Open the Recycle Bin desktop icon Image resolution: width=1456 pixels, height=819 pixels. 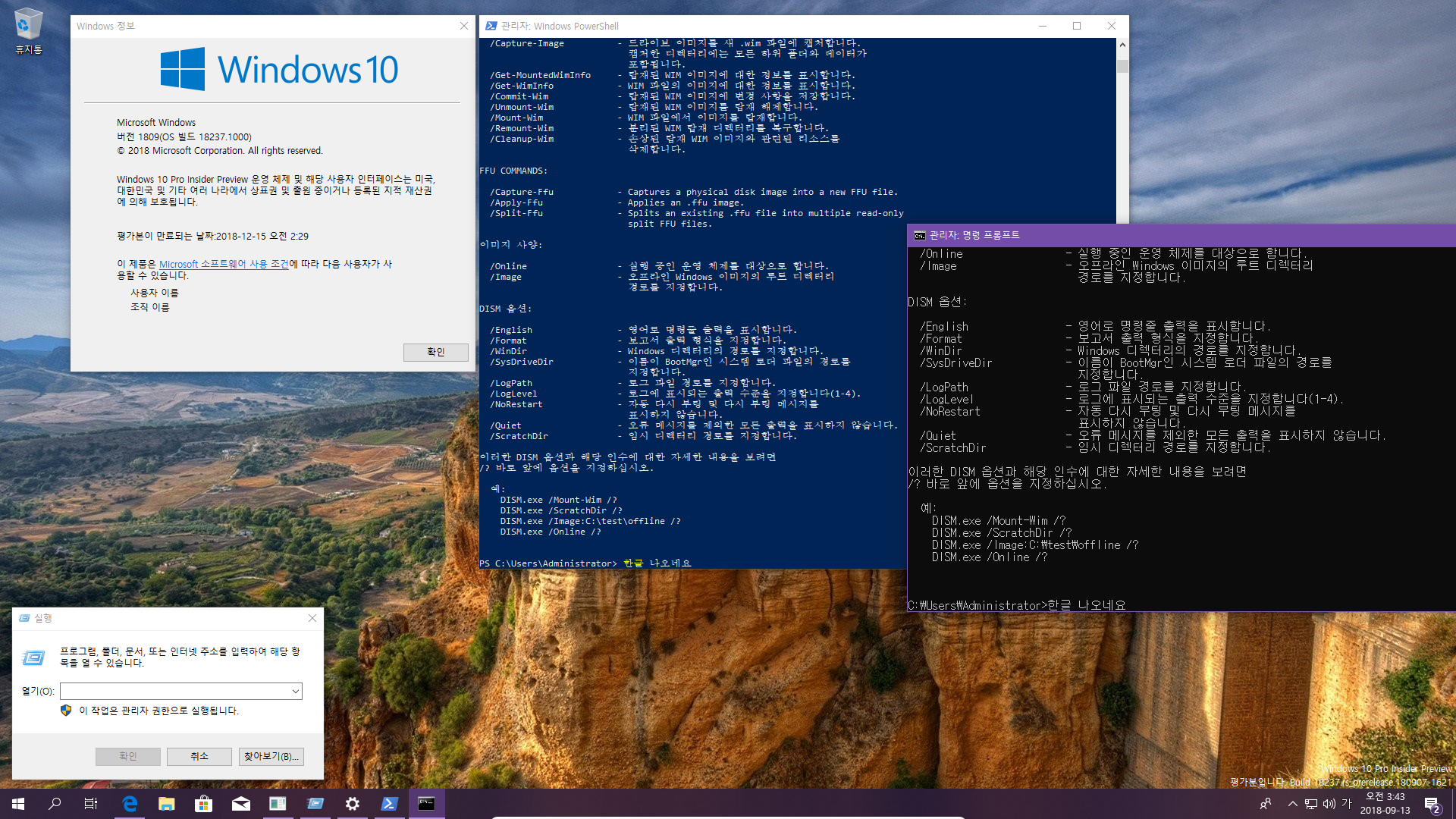(28, 32)
